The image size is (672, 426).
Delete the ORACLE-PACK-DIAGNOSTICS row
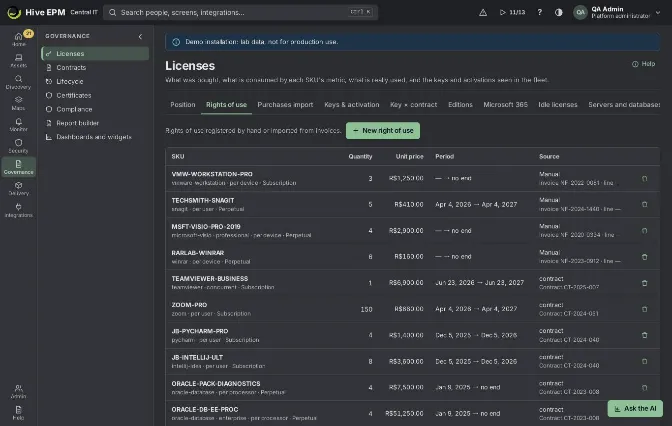point(644,387)
